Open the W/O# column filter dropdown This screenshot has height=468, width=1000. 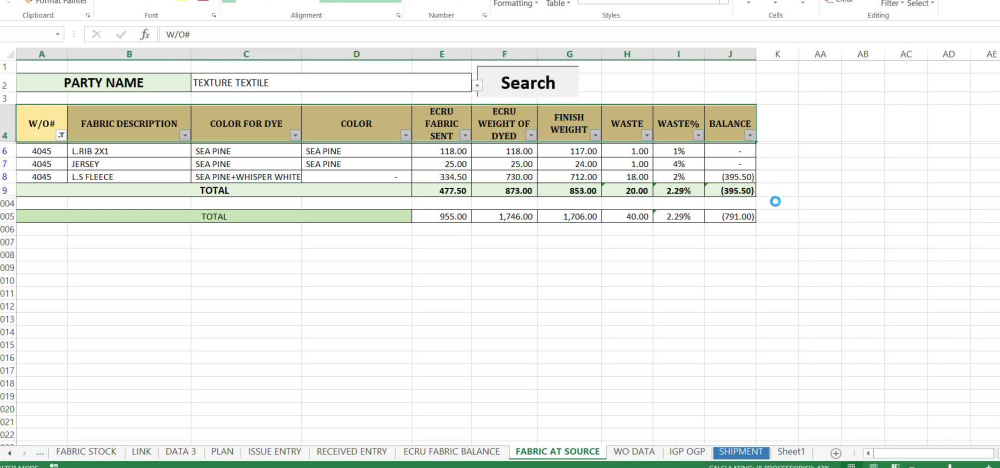[61, 135]
